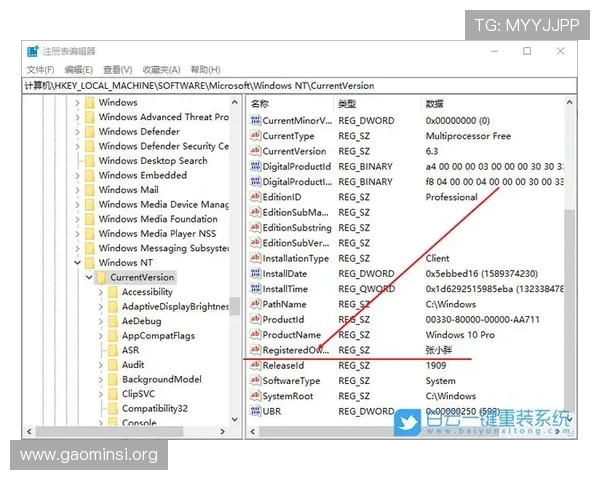
Task: Click the DWORD icon beside UBR
Action: coord(254,411)
